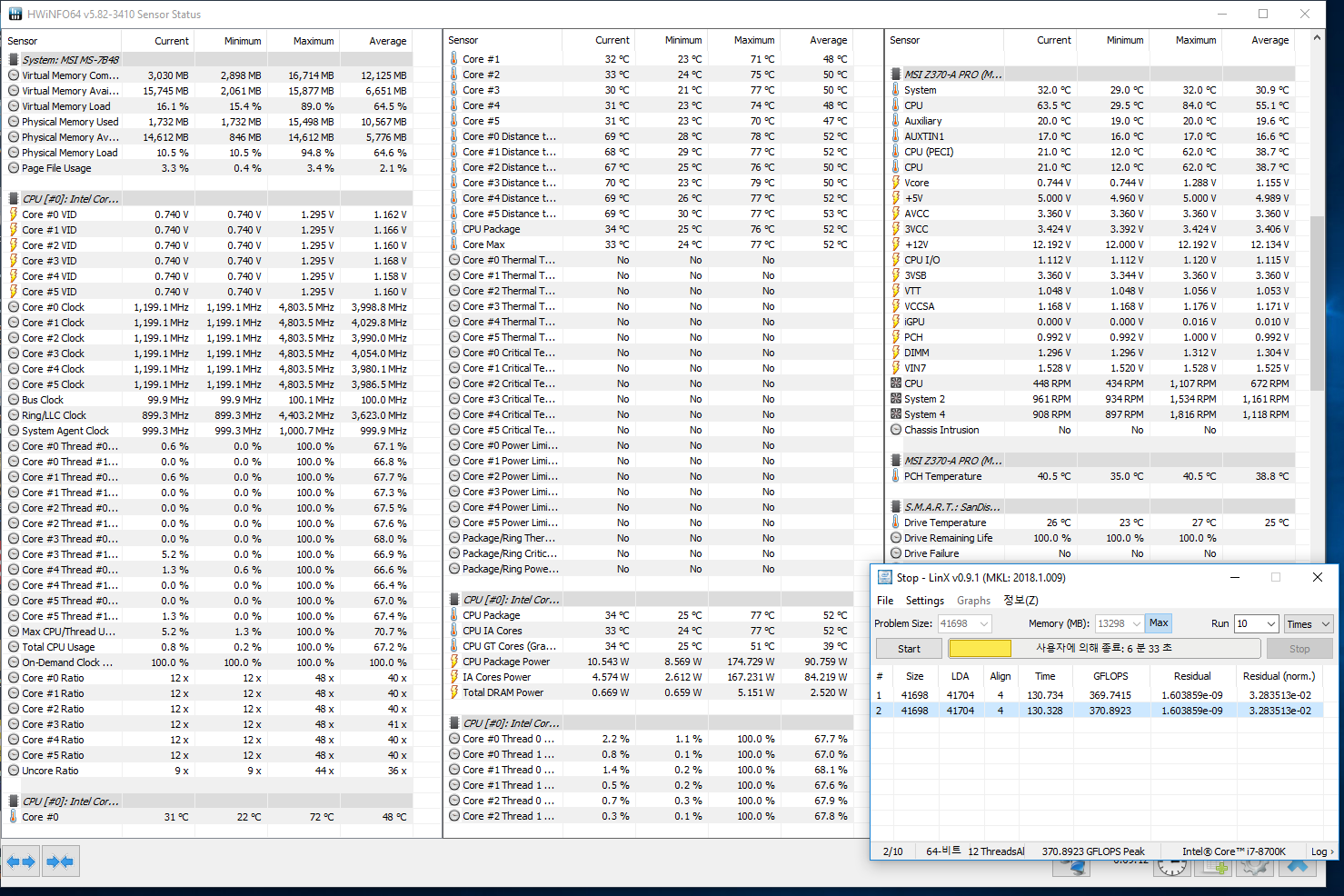The image size is (1344, 896).
Task: Open the Problem Size dropdown in LinX
Action: click(983, 624)
